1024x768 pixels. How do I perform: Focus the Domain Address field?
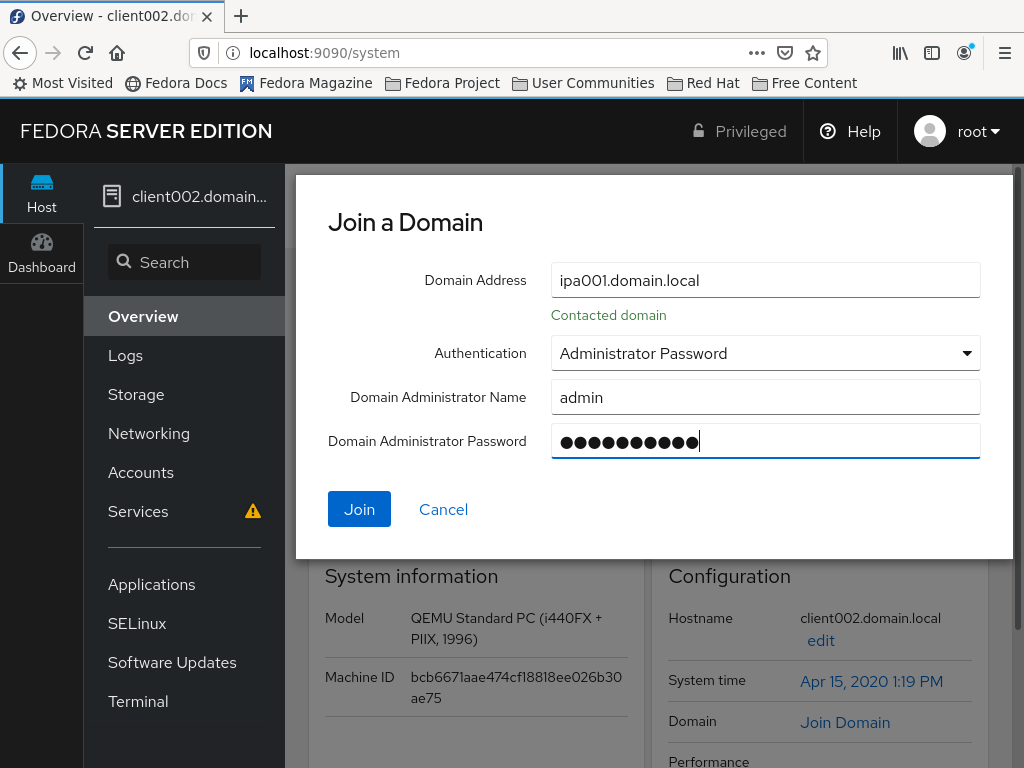[765, 280]
